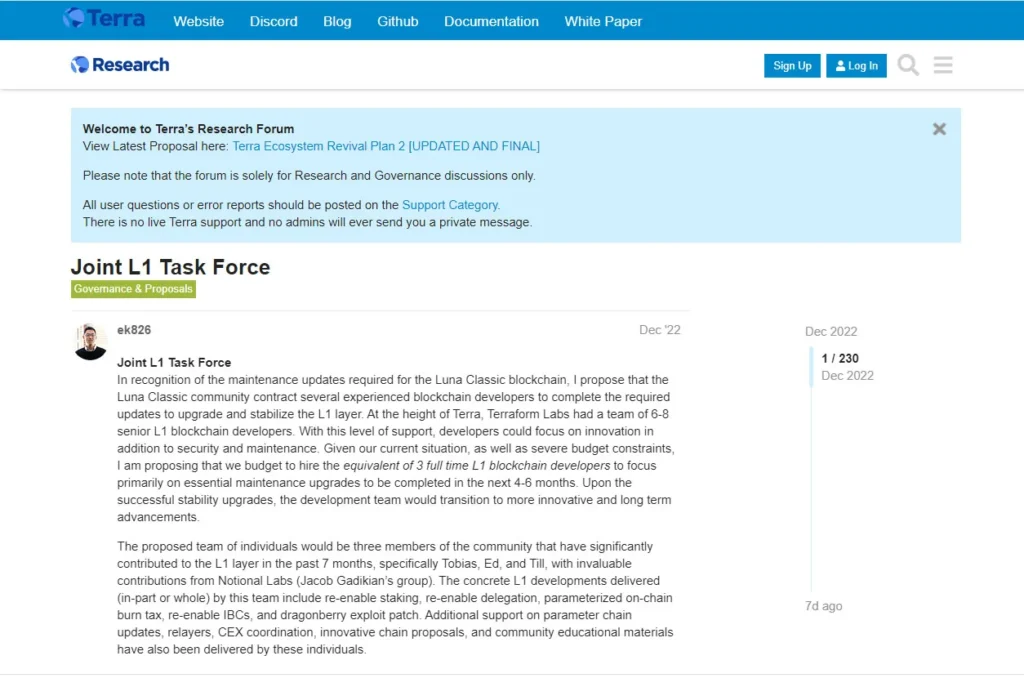Image resolution: width=1024 pixels, height=678 pixels.
Task: Jump to latest post 7d ago
Action: click(x=824, y=606)
